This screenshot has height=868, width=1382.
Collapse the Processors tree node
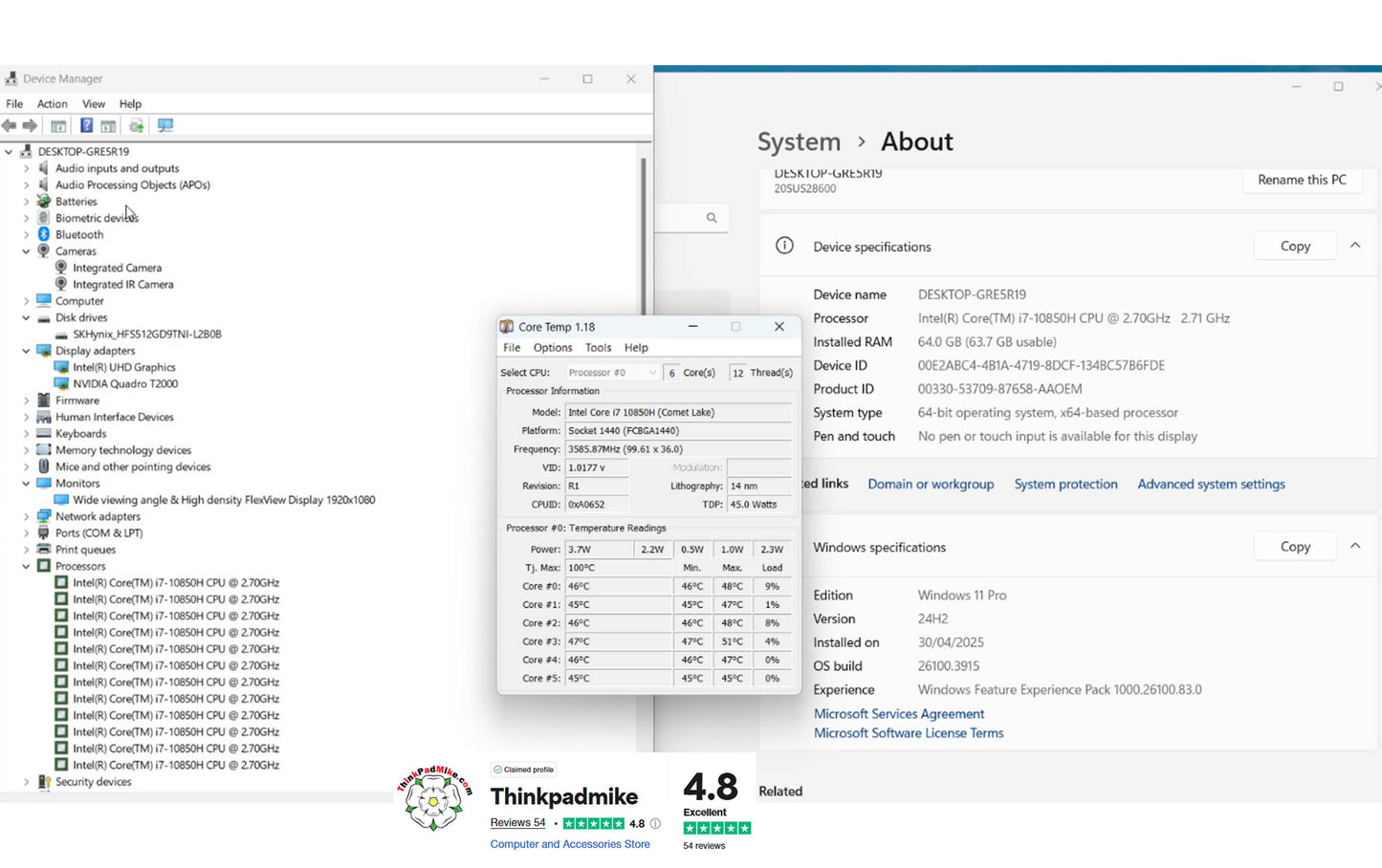coord(27,567)
